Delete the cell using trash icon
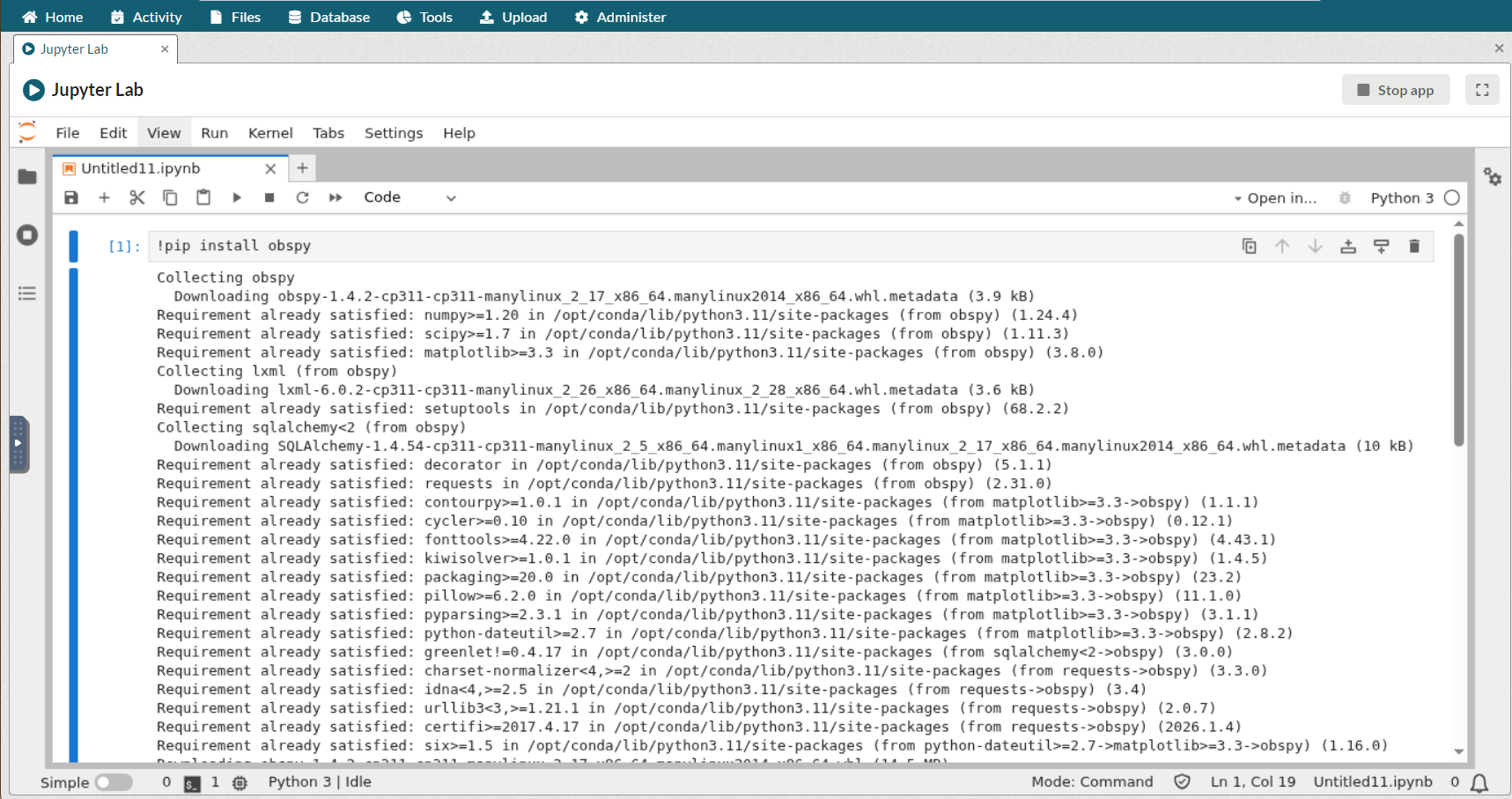Screen dimensions: 1512x799 coord(1414,246)
